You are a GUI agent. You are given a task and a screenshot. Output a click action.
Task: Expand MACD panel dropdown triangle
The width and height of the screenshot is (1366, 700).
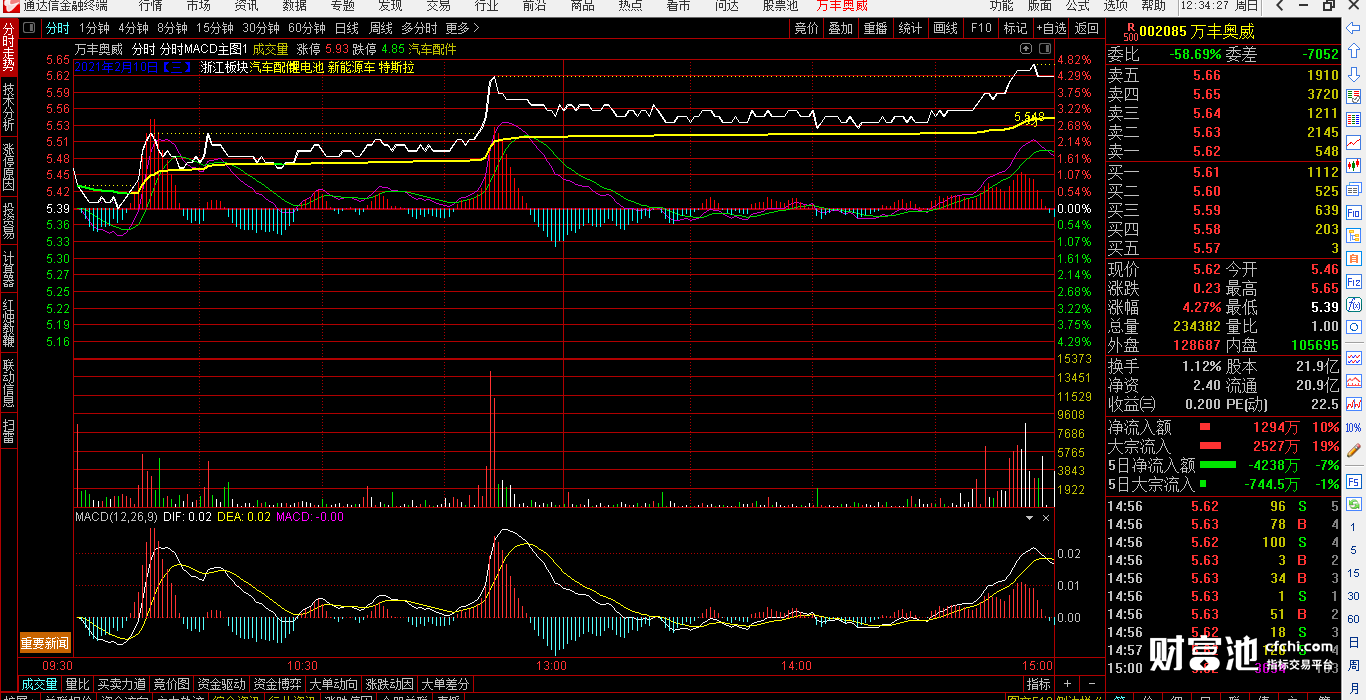1029,518
